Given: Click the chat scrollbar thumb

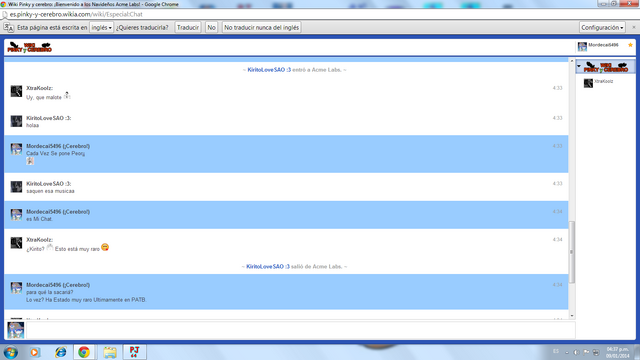Looking at the screenshot, I should pos(571,252).
